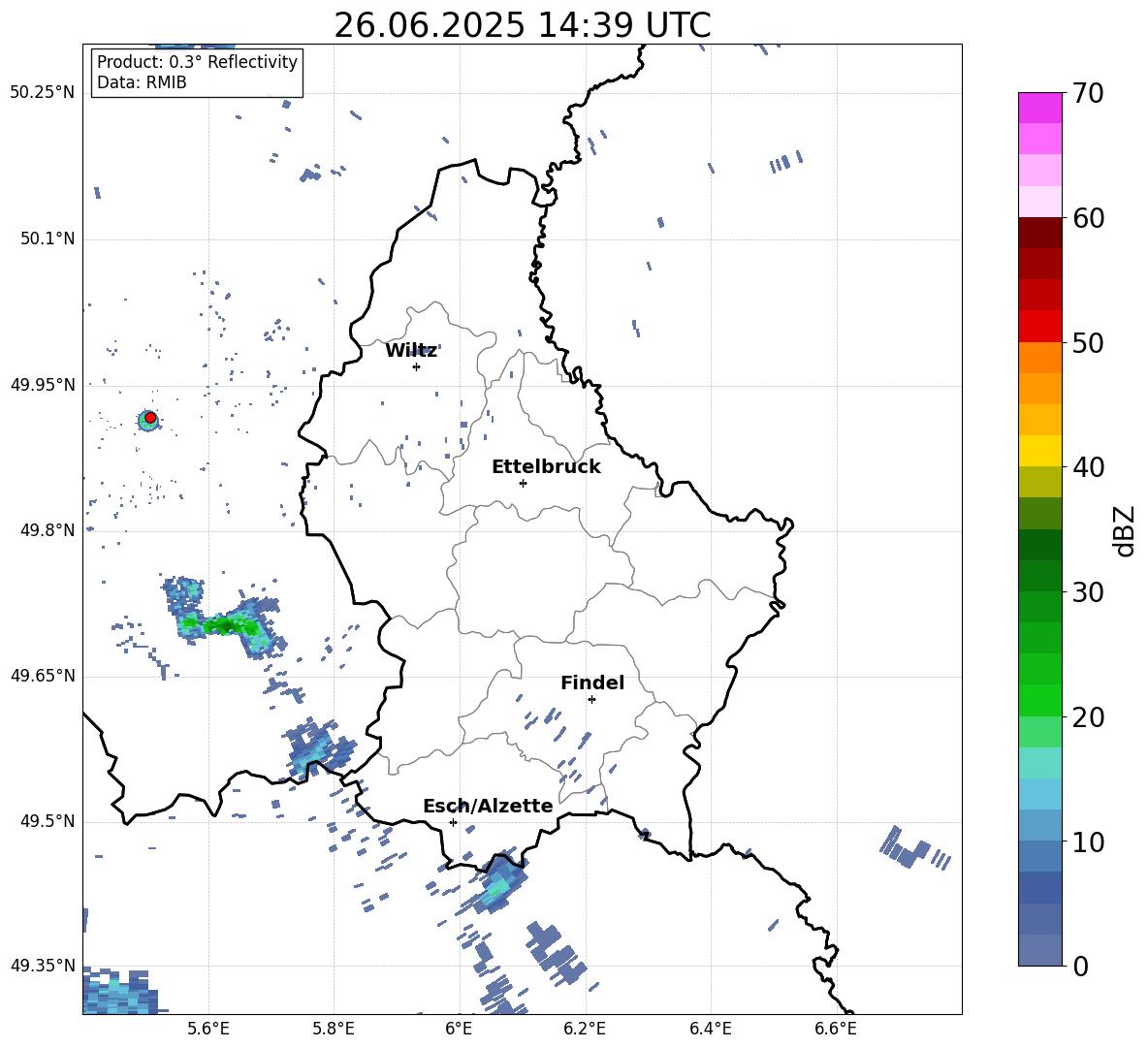The height and width of the screenshot is (1048, 1148).
Task: Click the cross marker under Esch/Alzette
Action: point(453,822)
